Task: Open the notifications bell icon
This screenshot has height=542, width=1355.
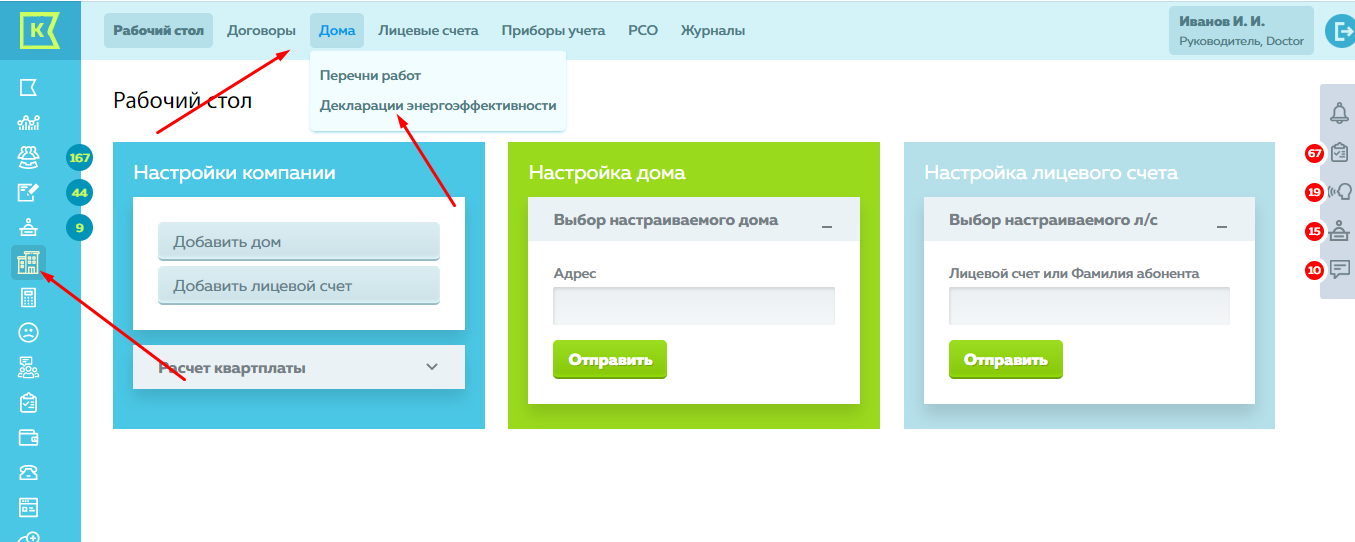Action: (1339, 113)
